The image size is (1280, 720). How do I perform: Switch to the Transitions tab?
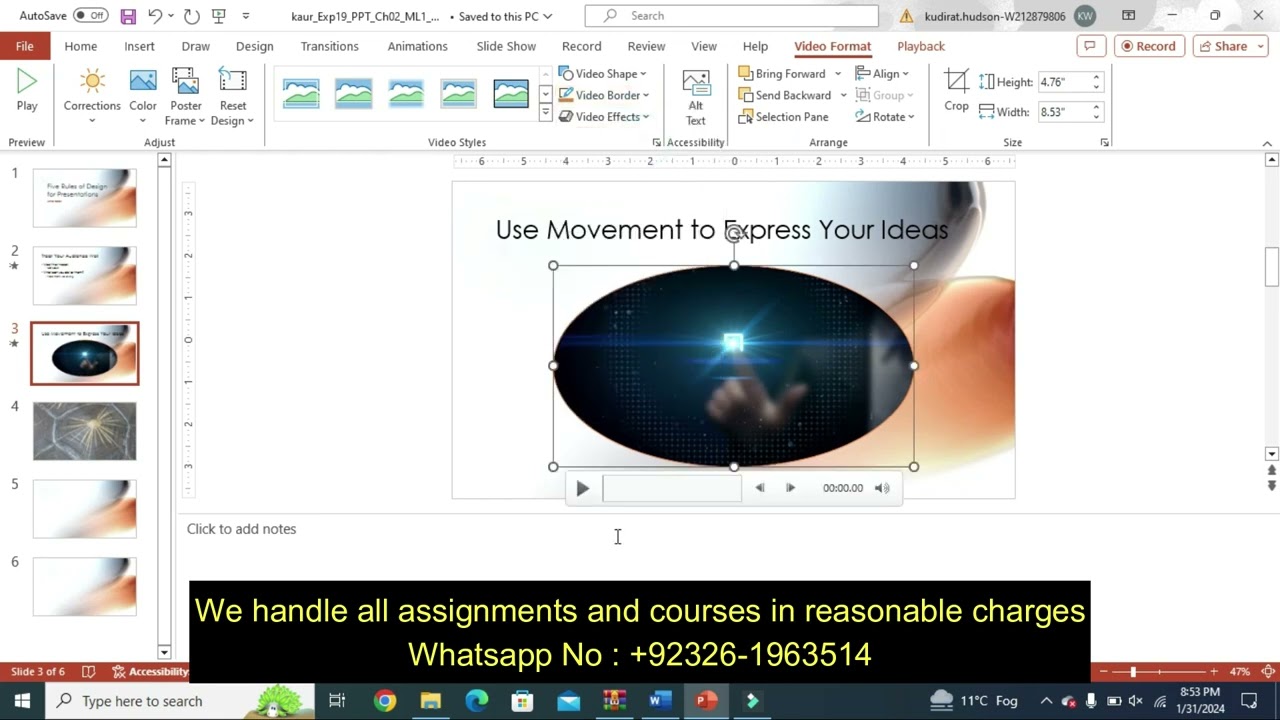(329, 46)
